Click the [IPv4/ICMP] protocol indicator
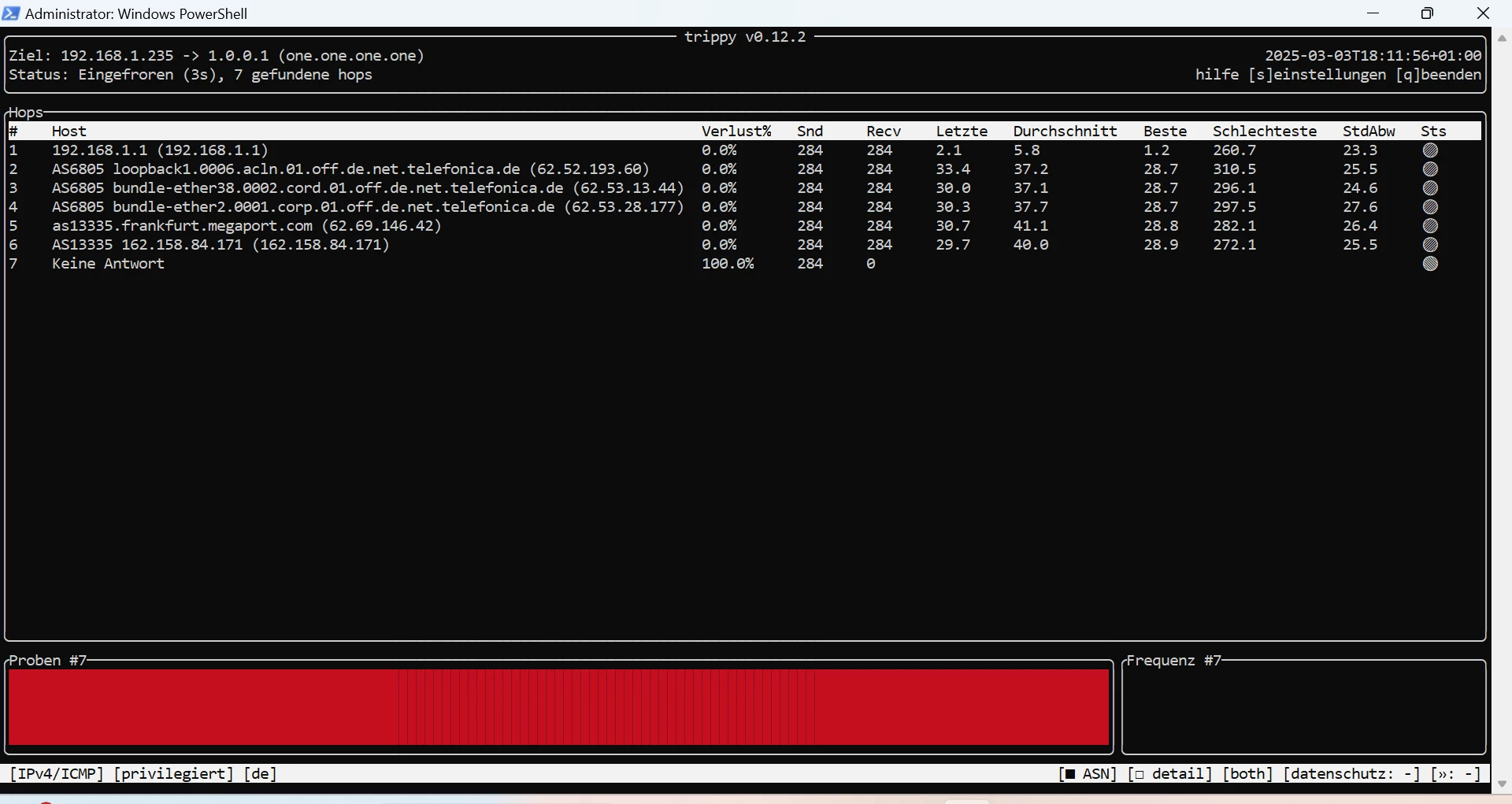The image size is (1512, 804). 57,774
